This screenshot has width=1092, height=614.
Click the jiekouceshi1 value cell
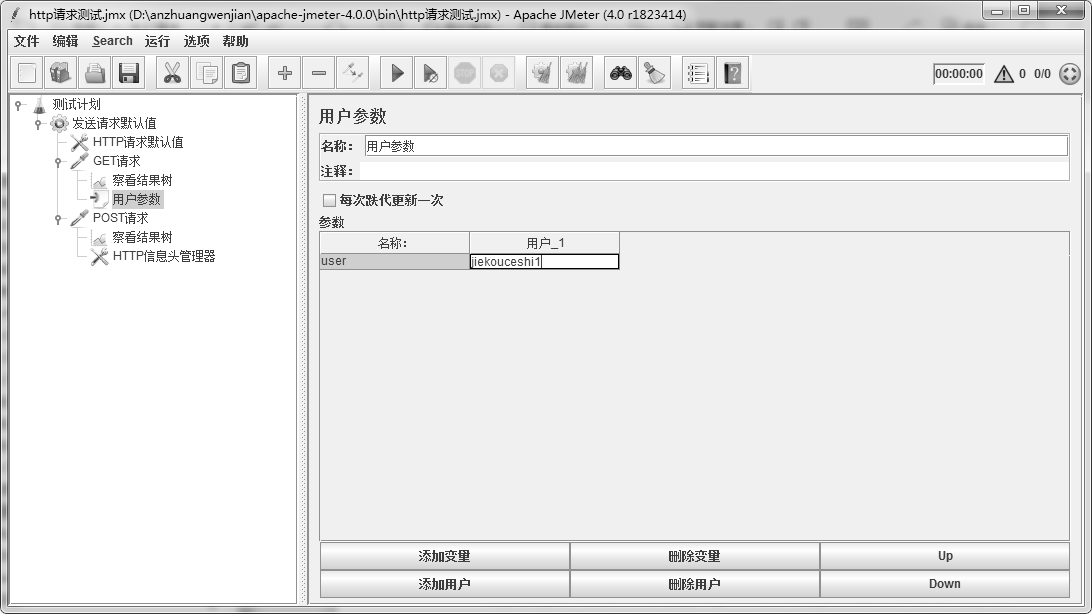(545, 262)
